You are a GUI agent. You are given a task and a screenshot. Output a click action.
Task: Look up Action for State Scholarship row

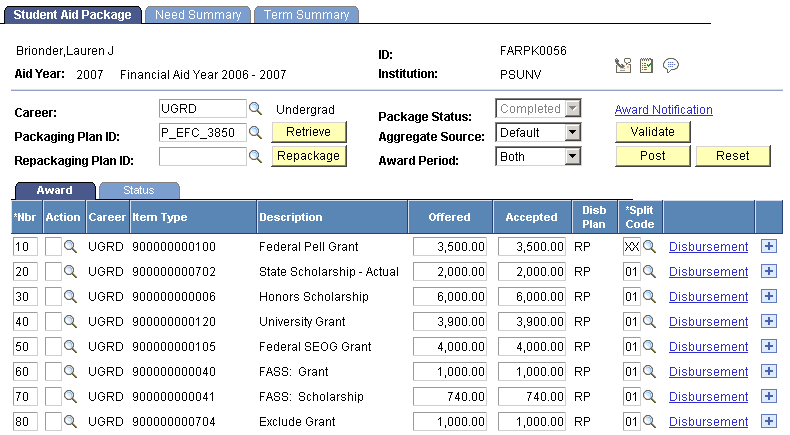[71, 272]
